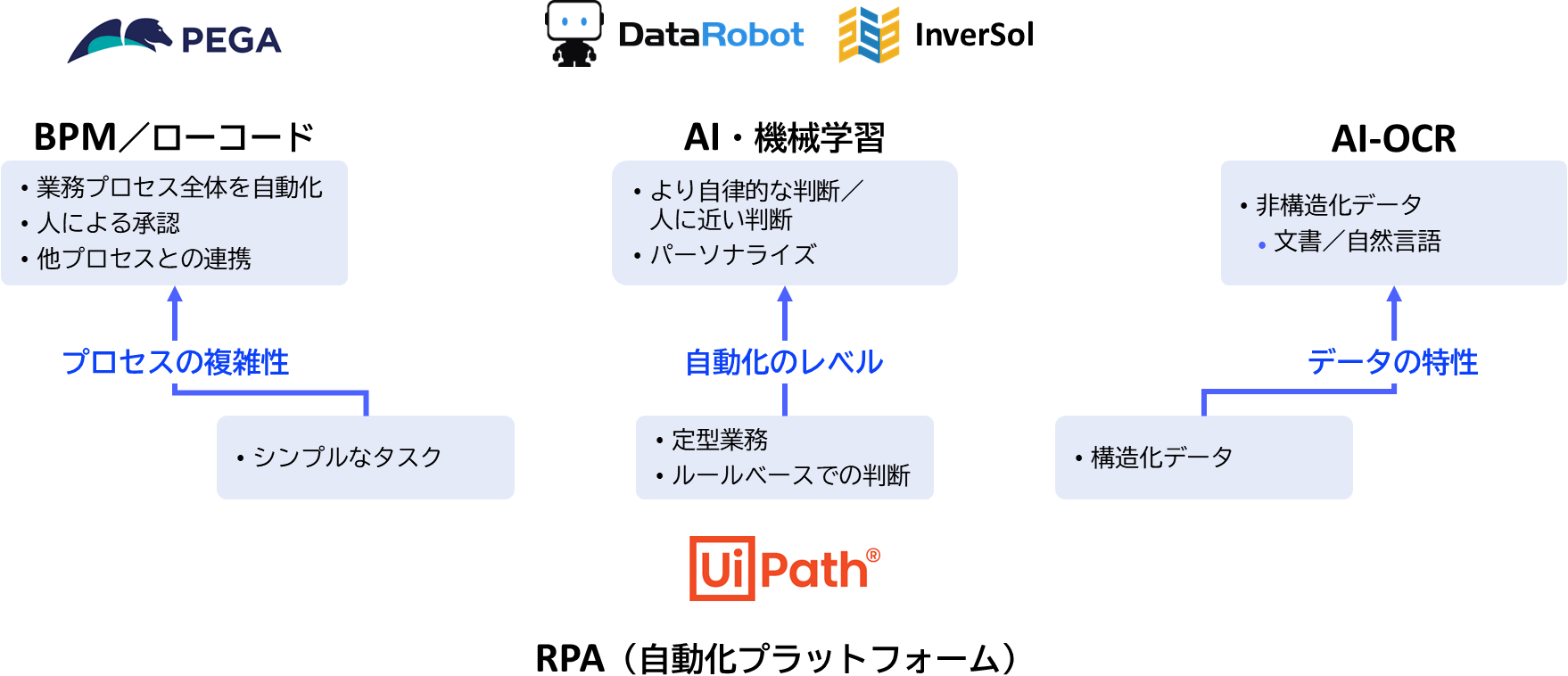1568x676 pixels.
Task: Click the InverSol striped logo icon
Action: 869,35
